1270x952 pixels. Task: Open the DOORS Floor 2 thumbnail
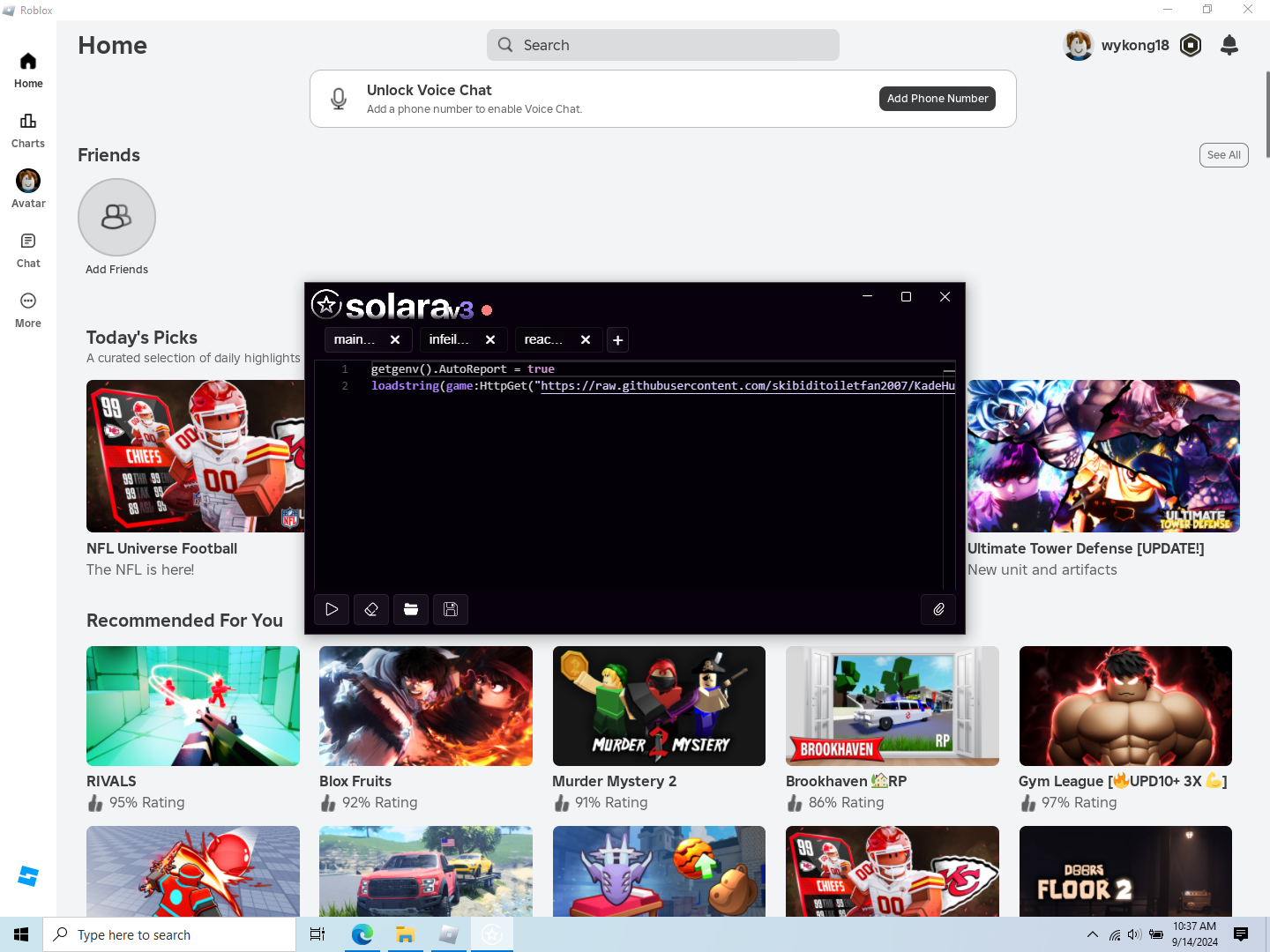click(1125, 871)
